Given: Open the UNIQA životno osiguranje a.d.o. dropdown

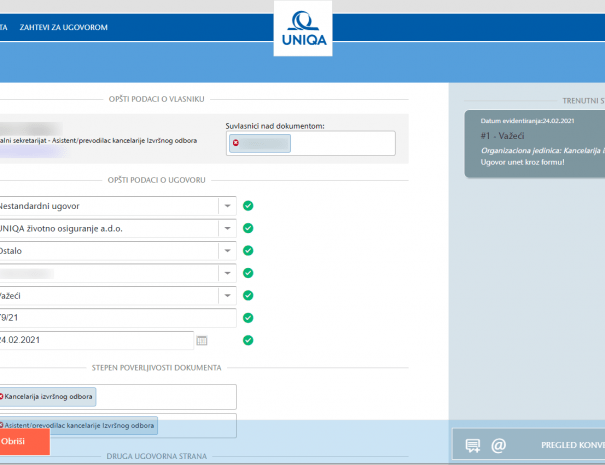Looking at the screenshot, I should pyautogui.click(x=227, y=228).
